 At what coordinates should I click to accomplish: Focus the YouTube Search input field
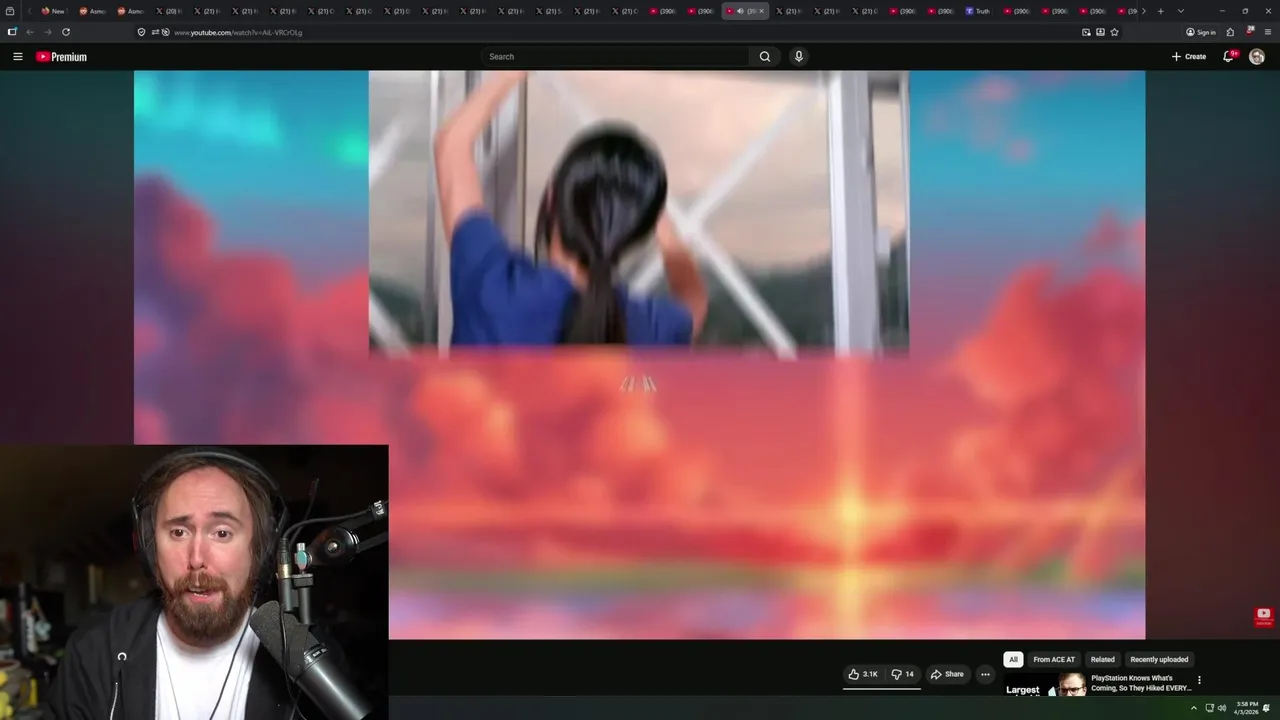(615, 57)
